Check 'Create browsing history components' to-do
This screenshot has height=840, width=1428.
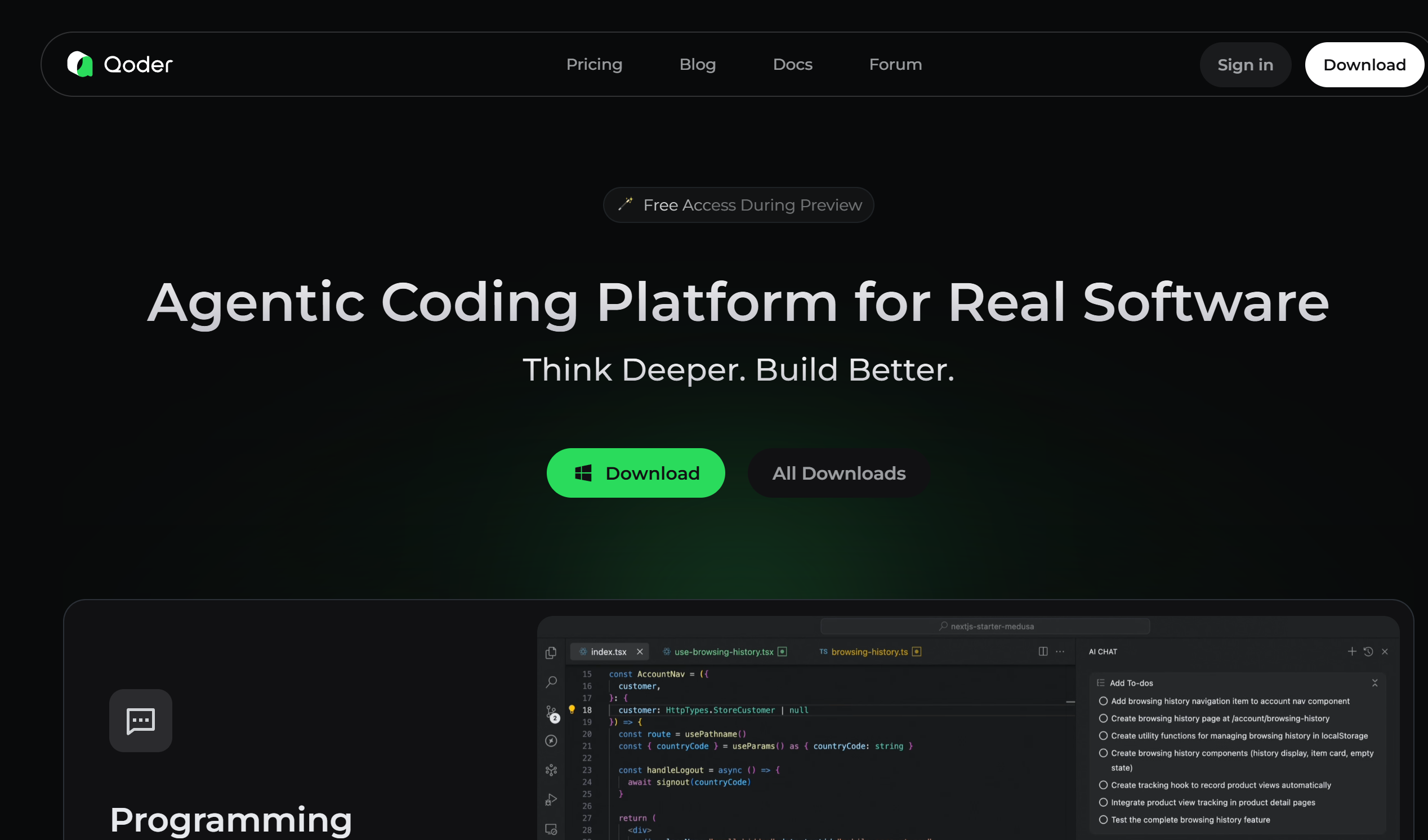tap(1103, 753)
